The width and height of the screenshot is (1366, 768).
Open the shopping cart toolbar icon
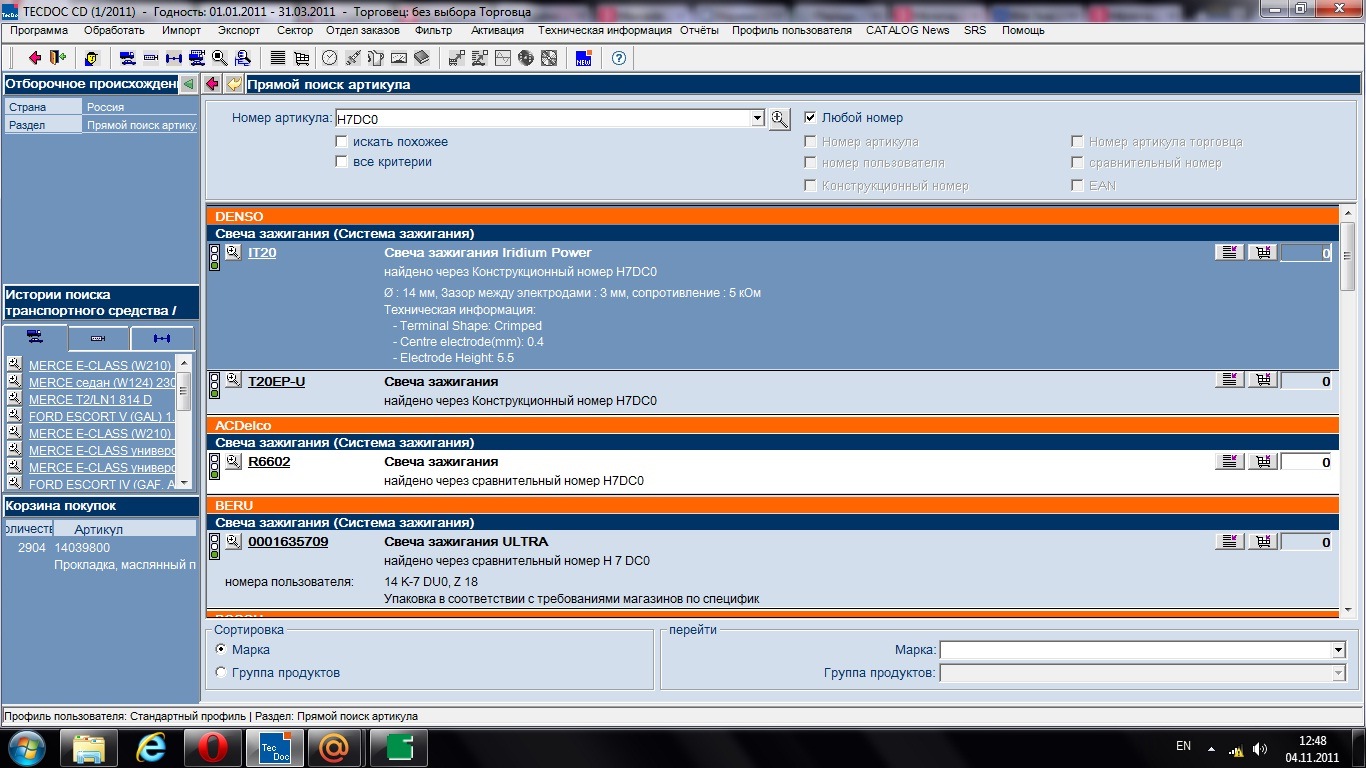click(x=300, y=57)
